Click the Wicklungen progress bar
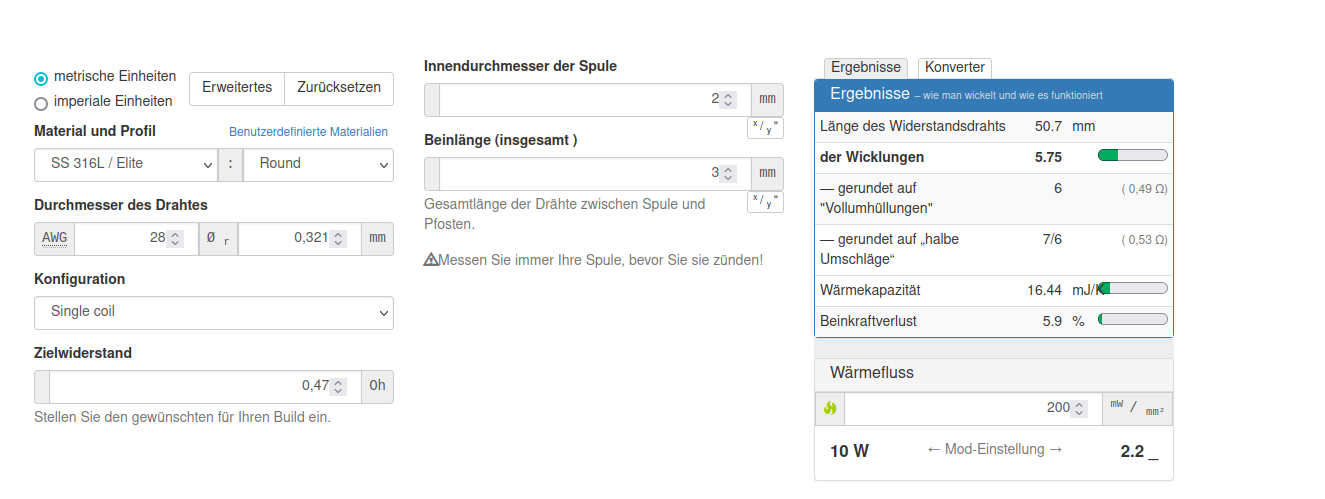This screenshot has height=499, width=1325. tap(1132, 157)
